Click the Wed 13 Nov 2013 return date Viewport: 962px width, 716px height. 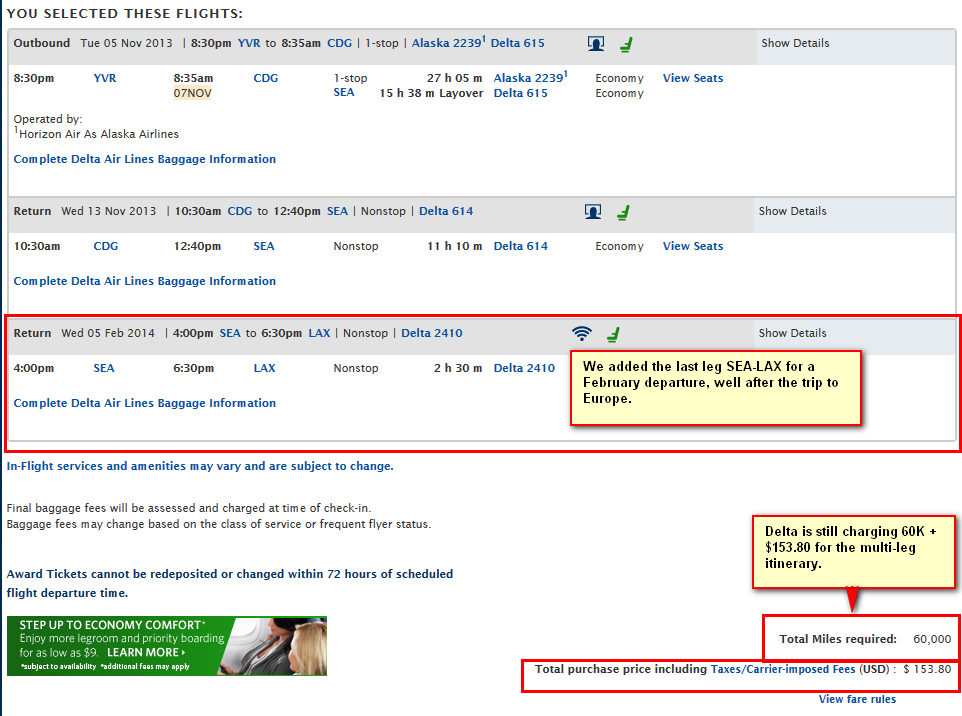(x=109, y=211)
